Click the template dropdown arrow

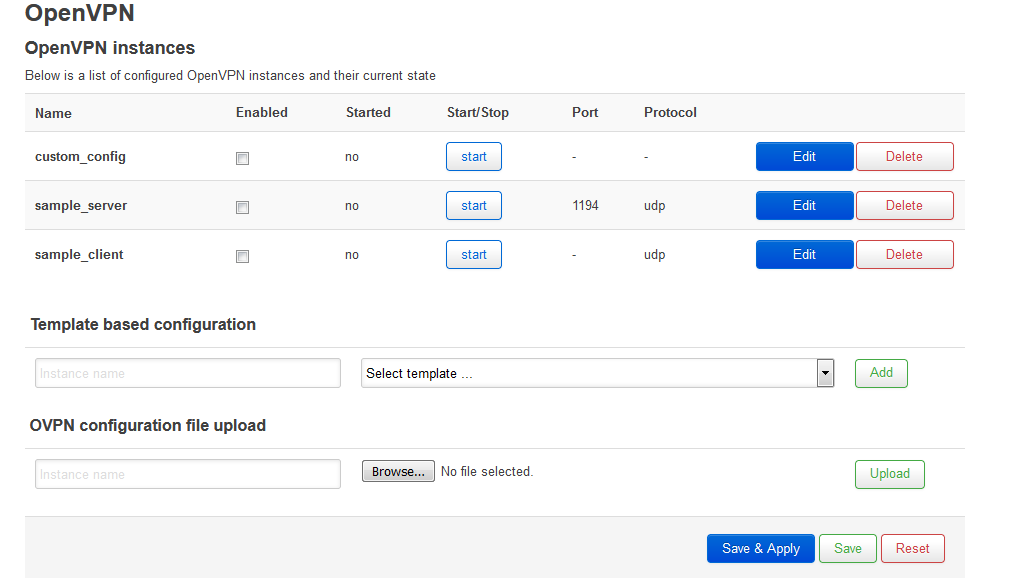[825, 373]
